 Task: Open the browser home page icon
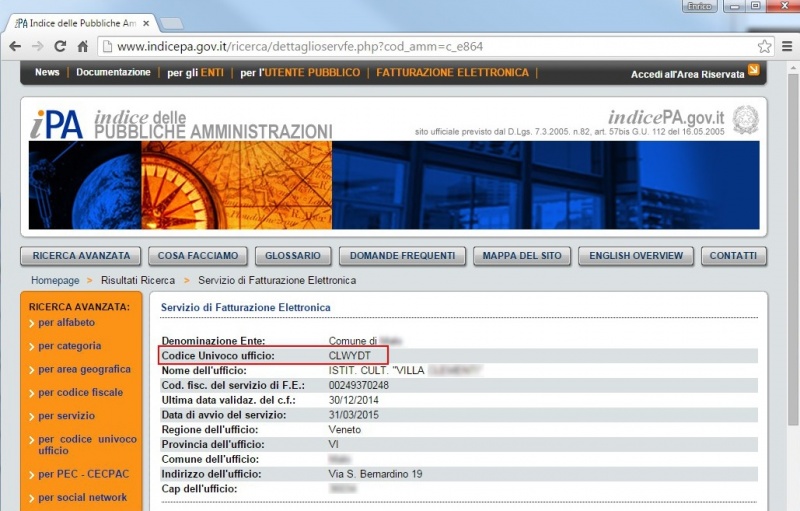tap(83, 46)
